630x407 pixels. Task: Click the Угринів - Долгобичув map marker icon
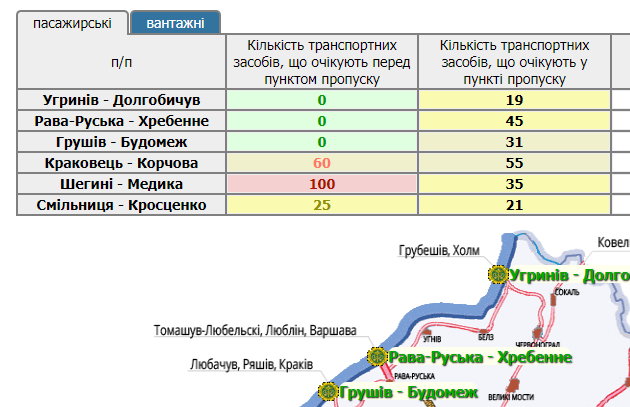coord(497,274)
